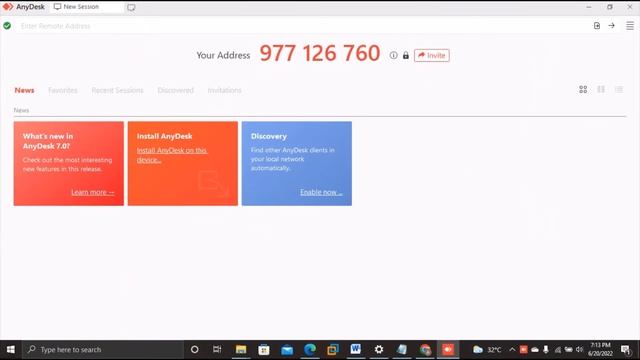This screenshot has width=640, height=360.
Task: Click the Invite button
Action: pyautogui.click(x=431, y=55)
